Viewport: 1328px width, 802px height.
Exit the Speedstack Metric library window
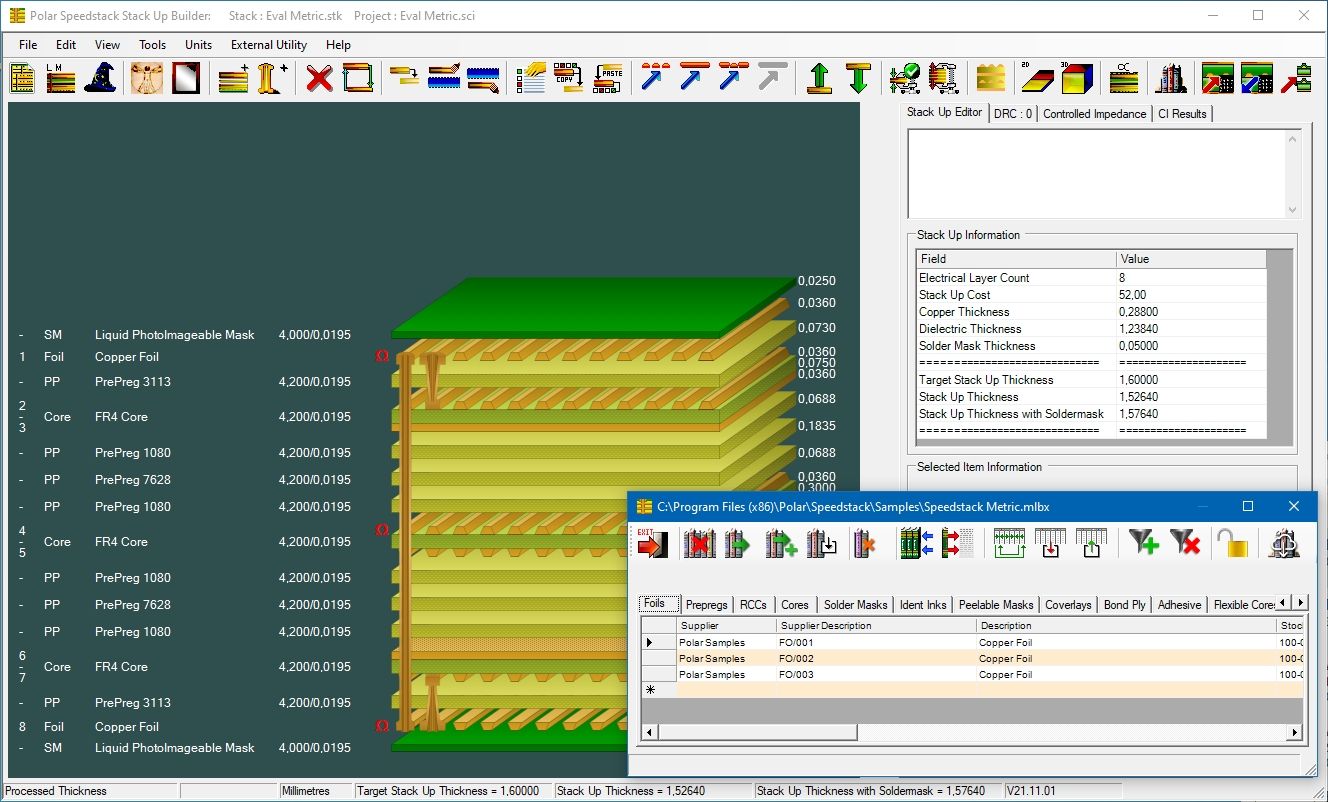click(x=653, y=543)
